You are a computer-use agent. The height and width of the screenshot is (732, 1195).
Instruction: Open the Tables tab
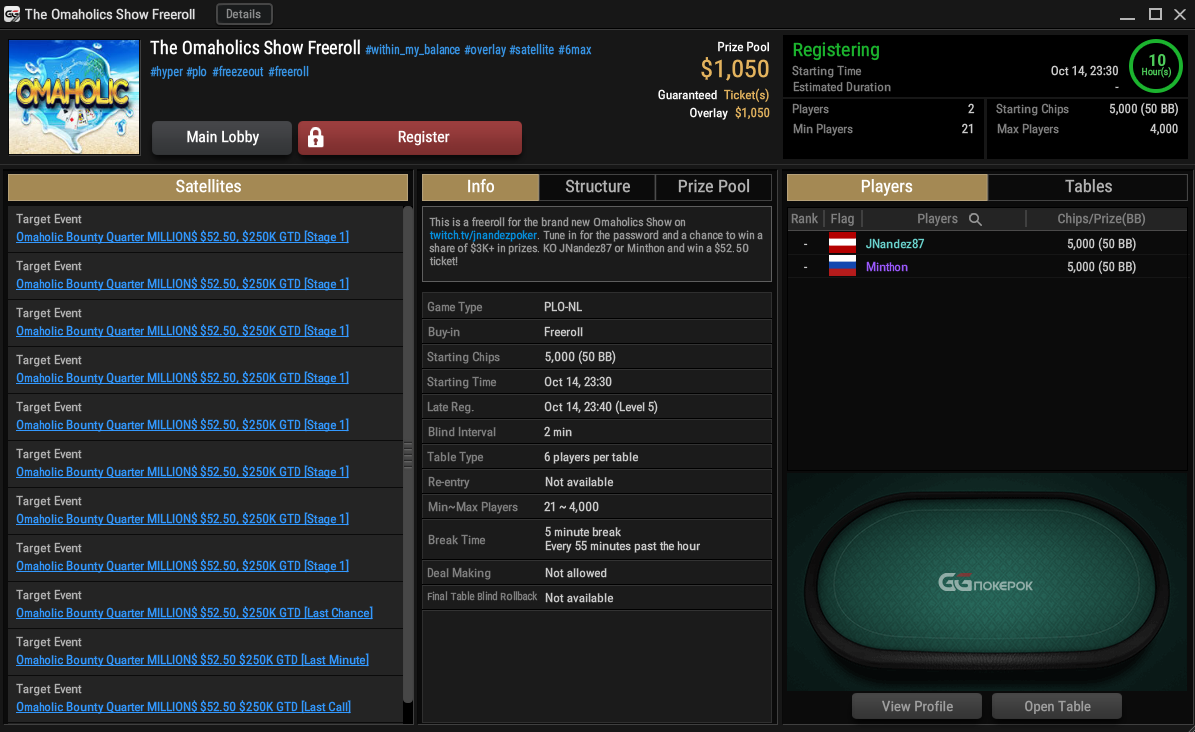coord(1088,187)
